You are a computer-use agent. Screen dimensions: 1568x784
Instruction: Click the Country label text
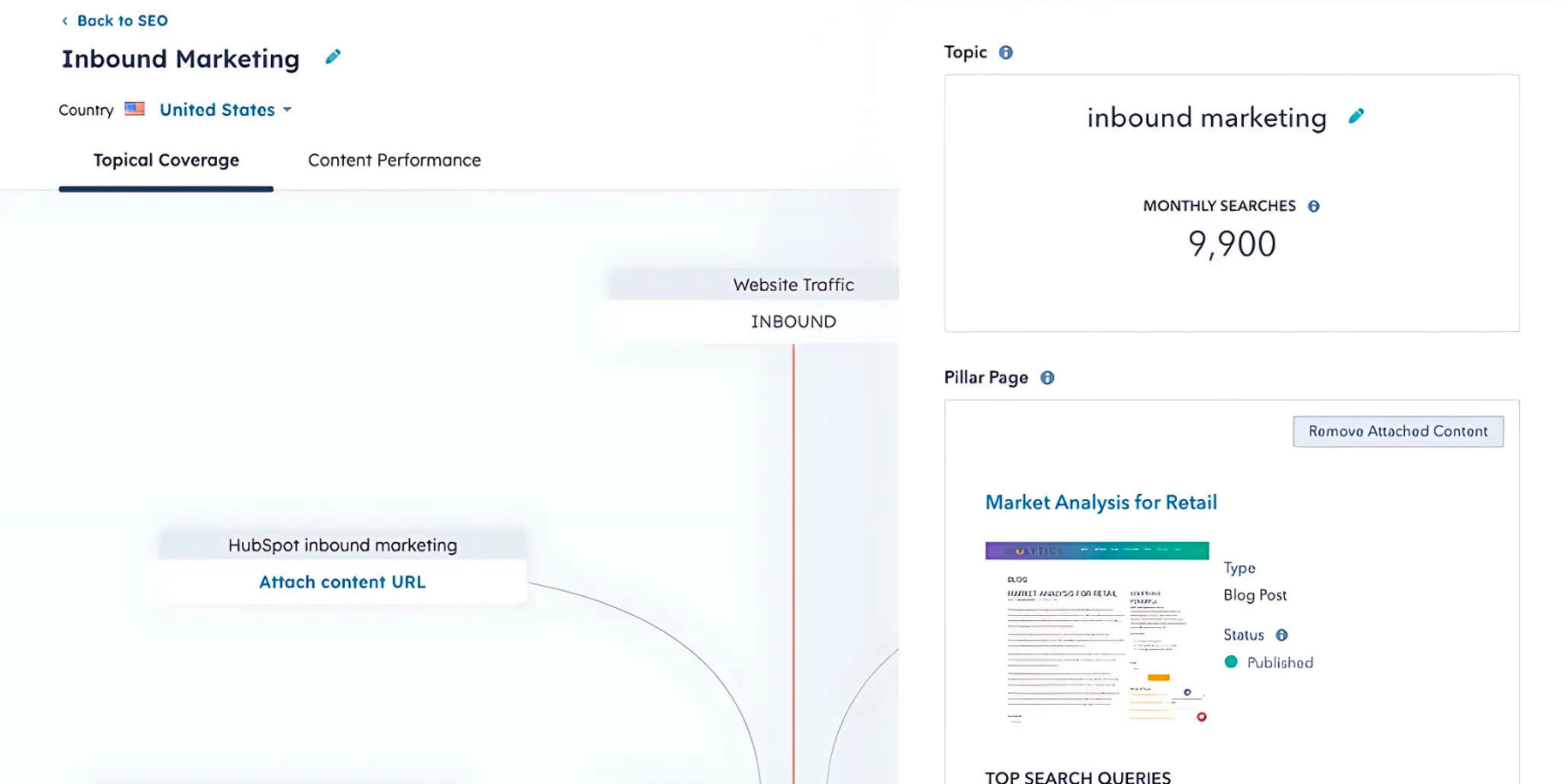pos(86,110)
